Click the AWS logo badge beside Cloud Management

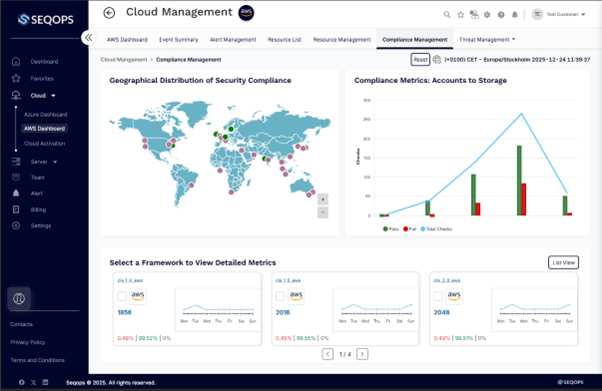coord(246,13)
